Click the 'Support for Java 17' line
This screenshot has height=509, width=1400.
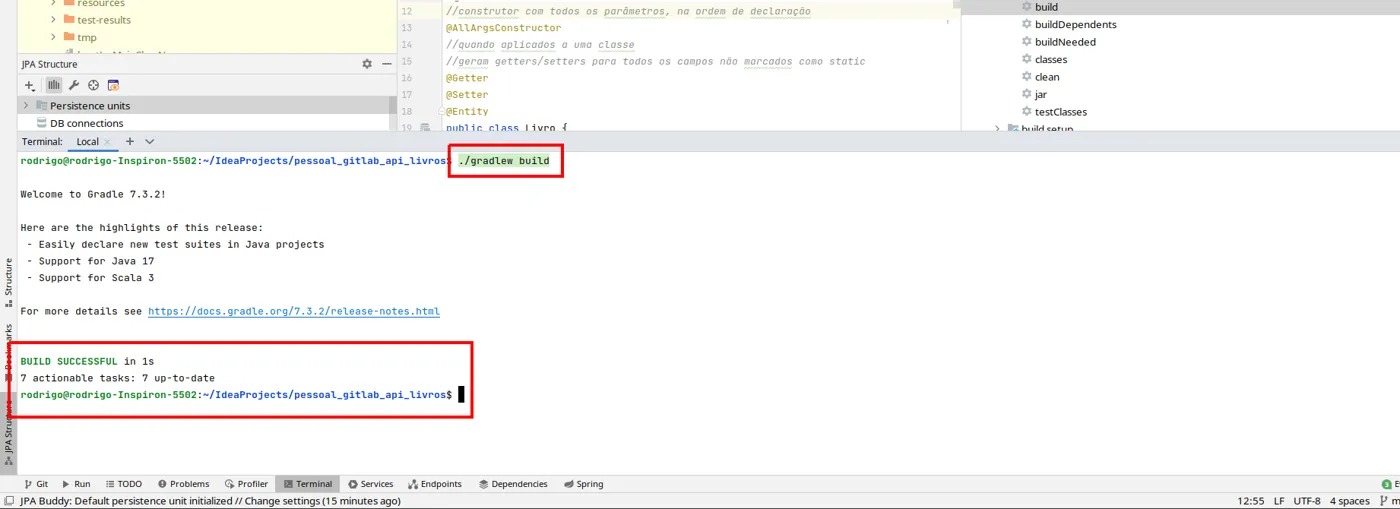[x=90, y=261]
